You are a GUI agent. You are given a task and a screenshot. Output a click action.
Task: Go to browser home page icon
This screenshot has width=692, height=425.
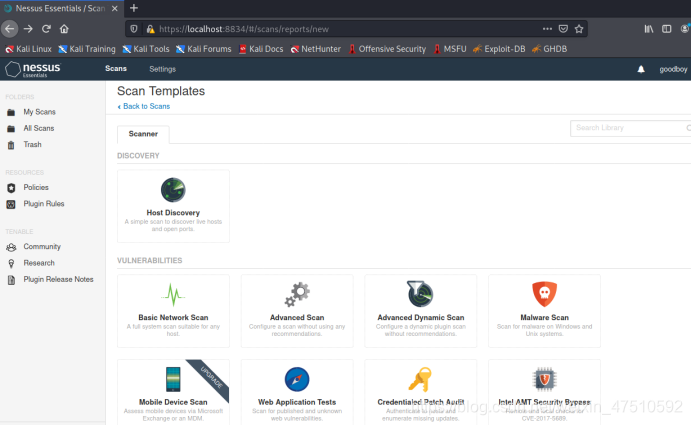[x=64, y=29]
